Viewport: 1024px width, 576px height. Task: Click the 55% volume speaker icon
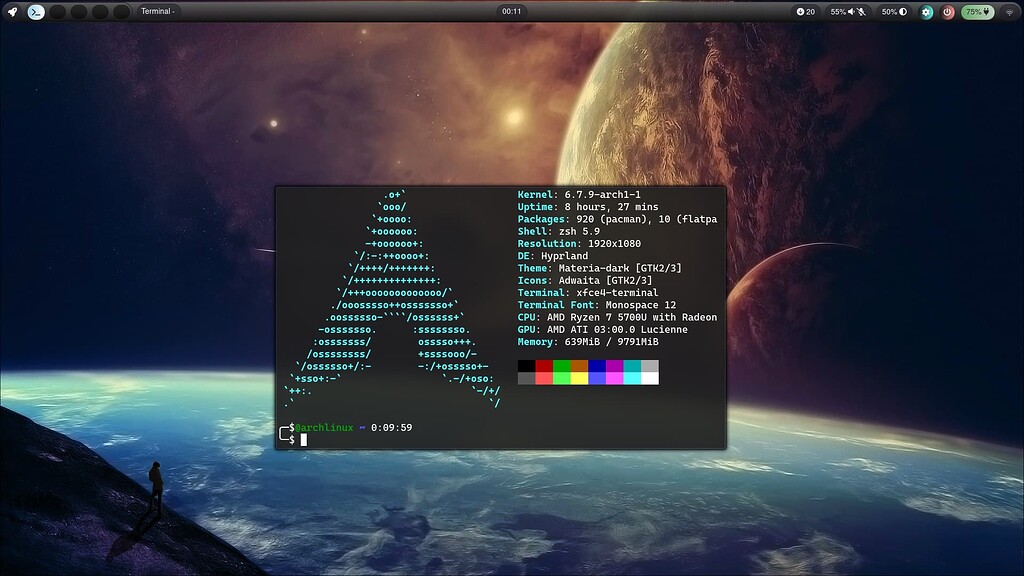pos(851,12)
